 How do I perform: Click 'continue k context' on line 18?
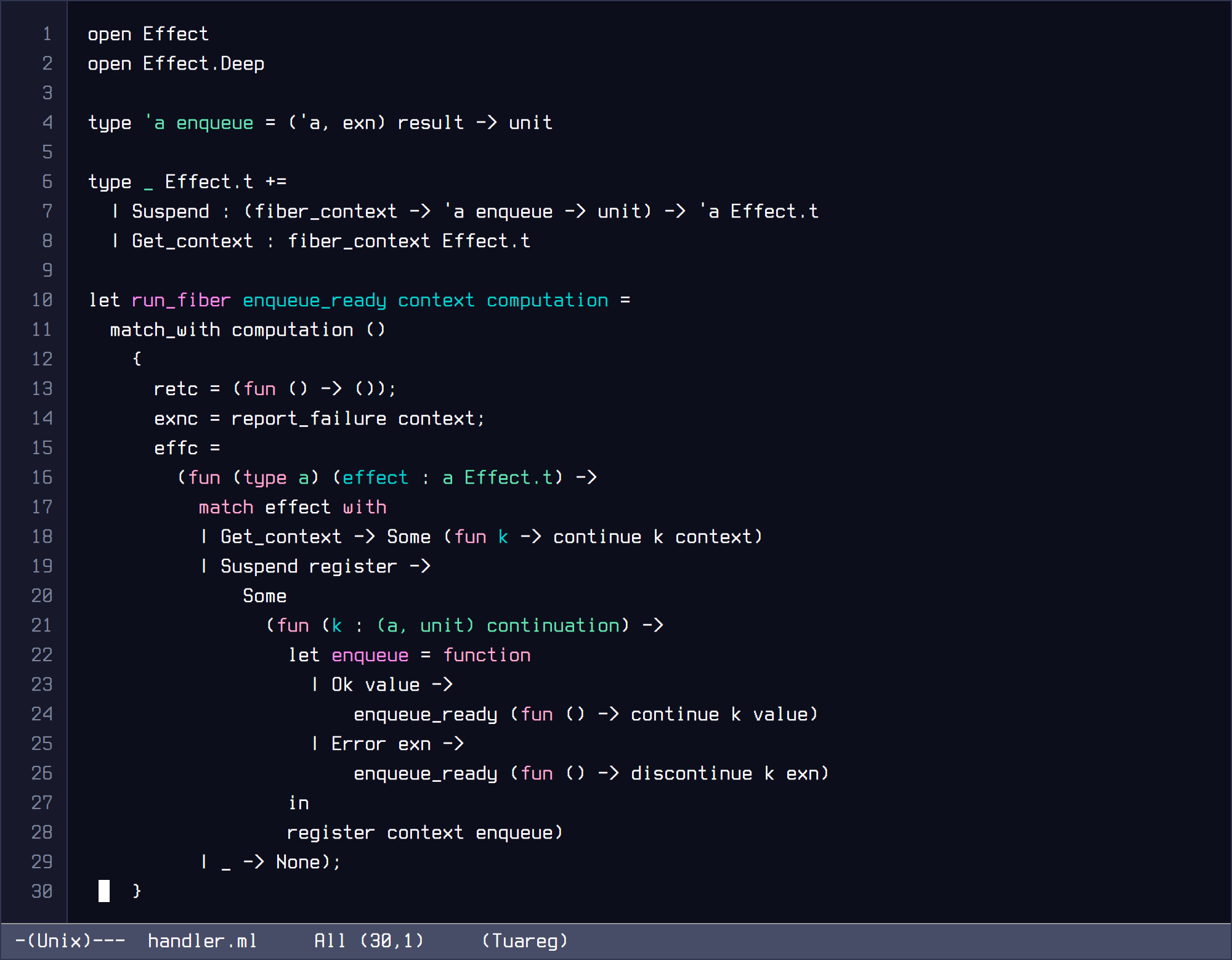coord(652,537)
